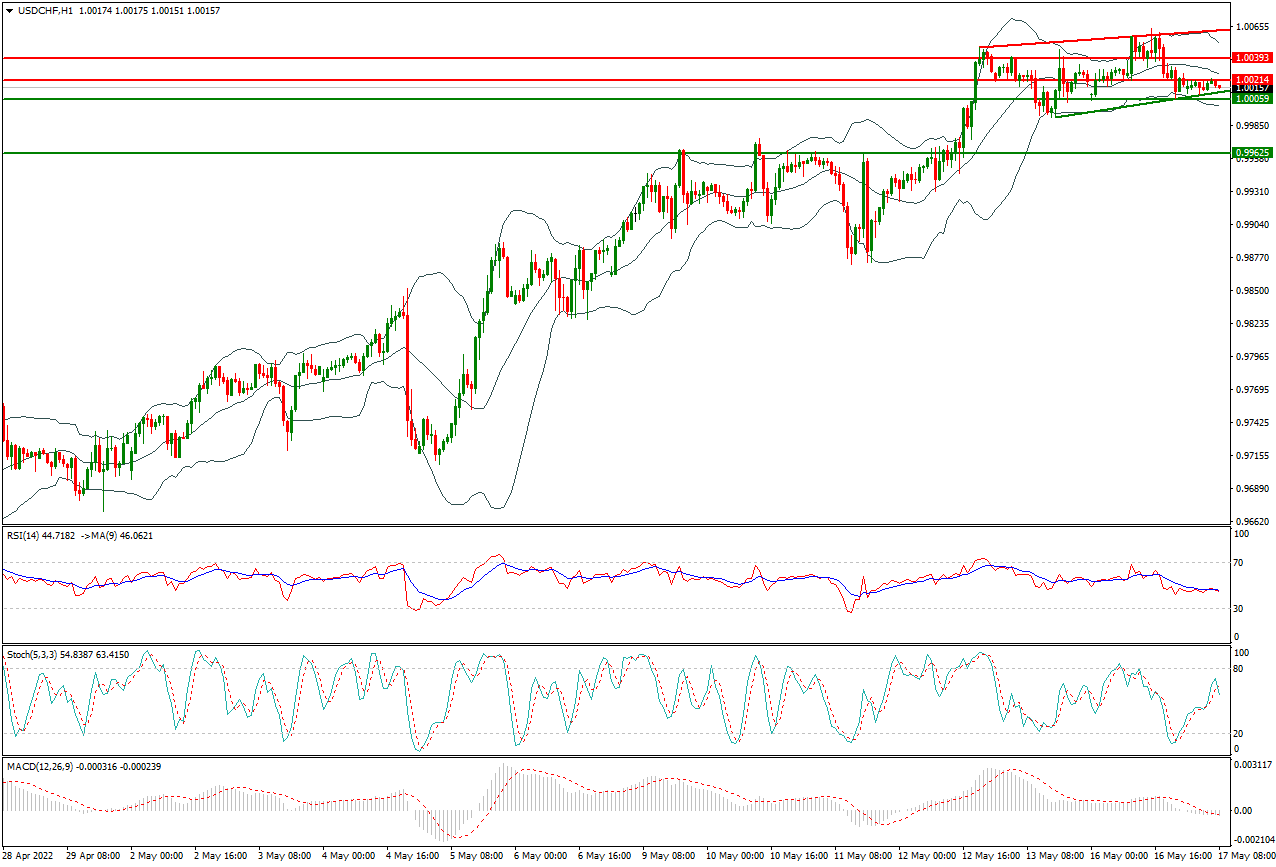Click the OHLC values 1.00174 1.00175 1.00151 1.00157

coord(149,10)
